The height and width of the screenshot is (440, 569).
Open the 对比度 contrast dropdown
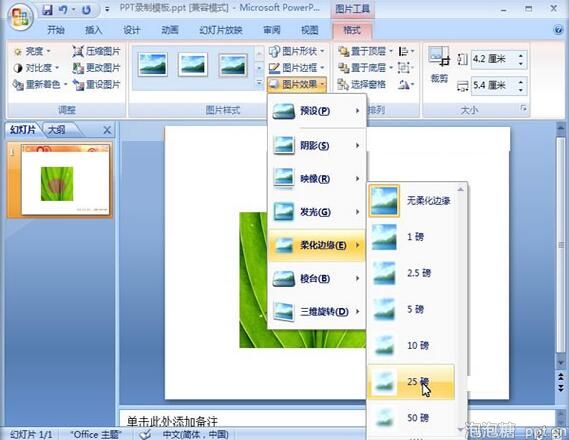(x=36, y=68)
